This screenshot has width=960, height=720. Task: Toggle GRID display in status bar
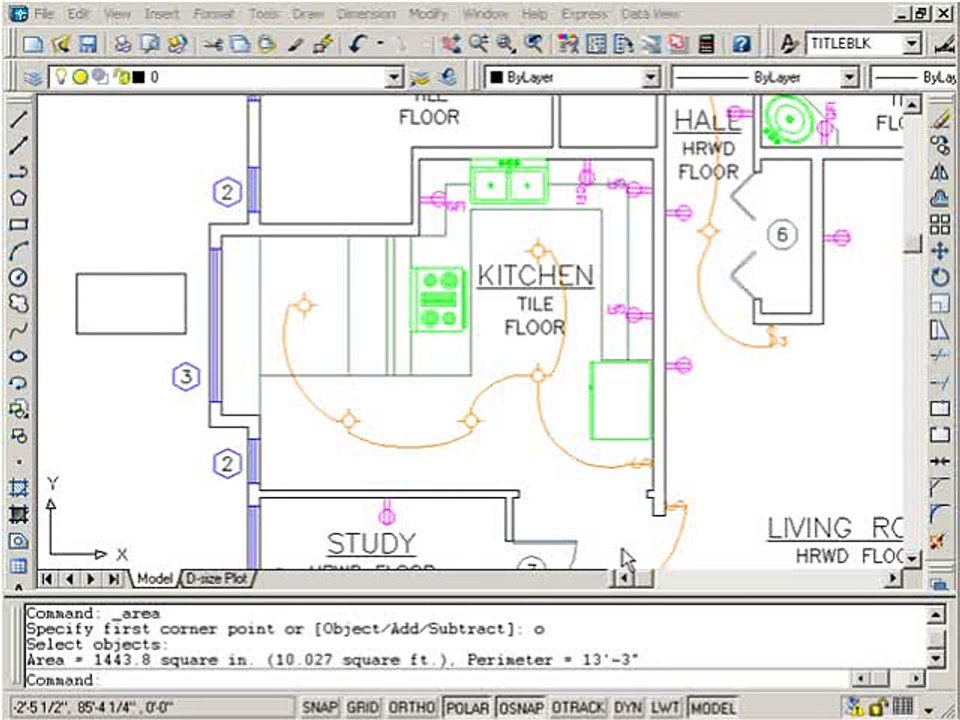[x=362, y=708]
